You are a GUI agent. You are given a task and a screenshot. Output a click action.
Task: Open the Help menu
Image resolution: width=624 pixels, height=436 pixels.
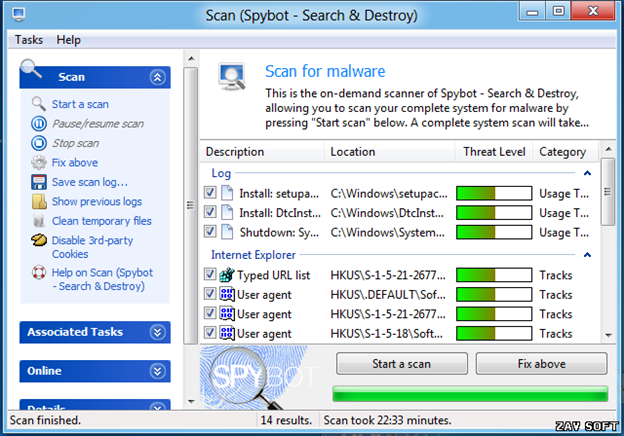tap(69, 40)
